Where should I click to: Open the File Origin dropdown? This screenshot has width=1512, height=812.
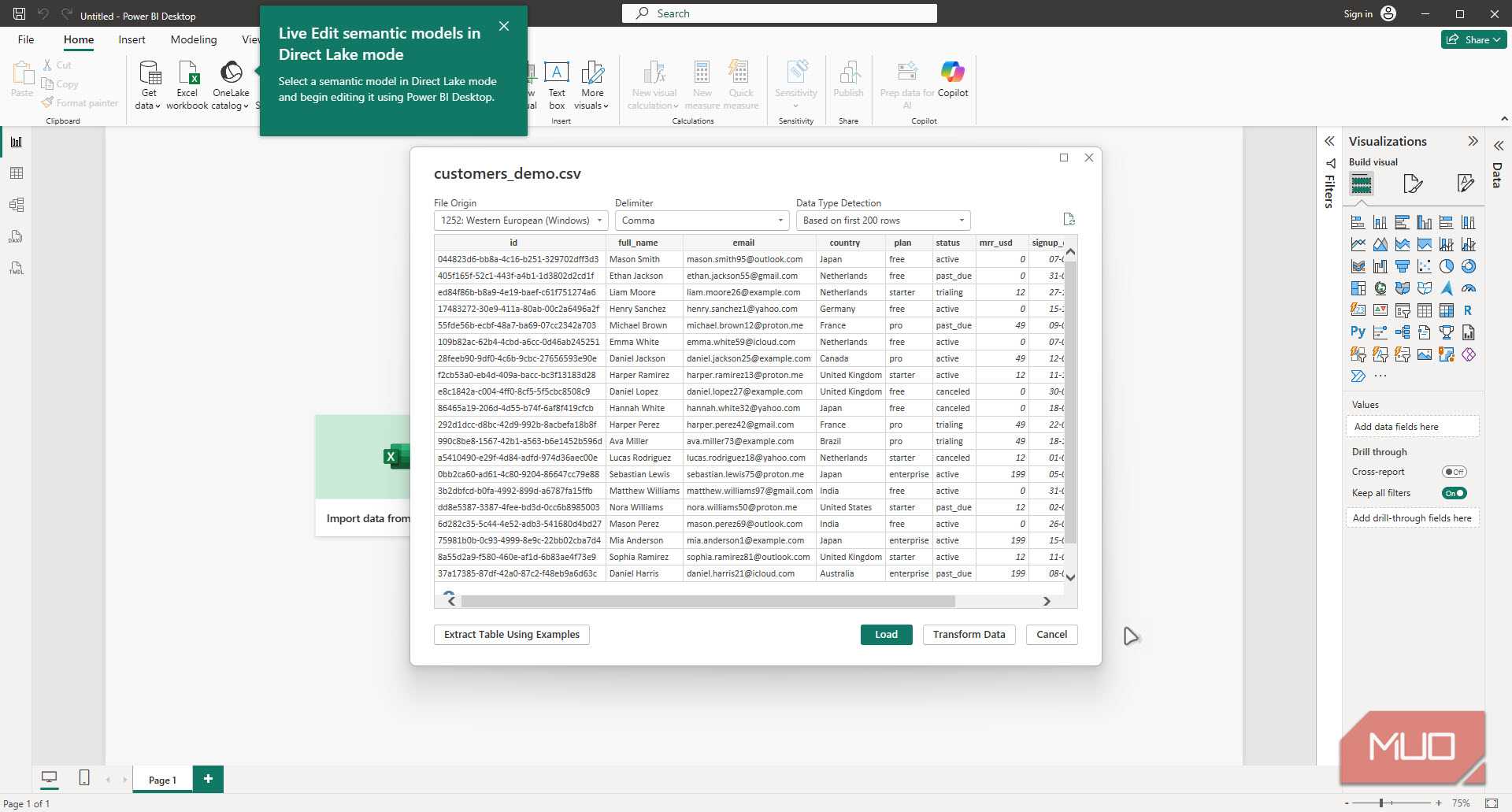[521, 221]
